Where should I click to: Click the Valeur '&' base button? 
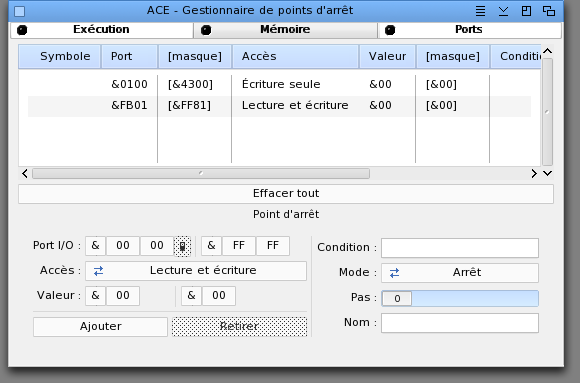click(x=95, y=296)
